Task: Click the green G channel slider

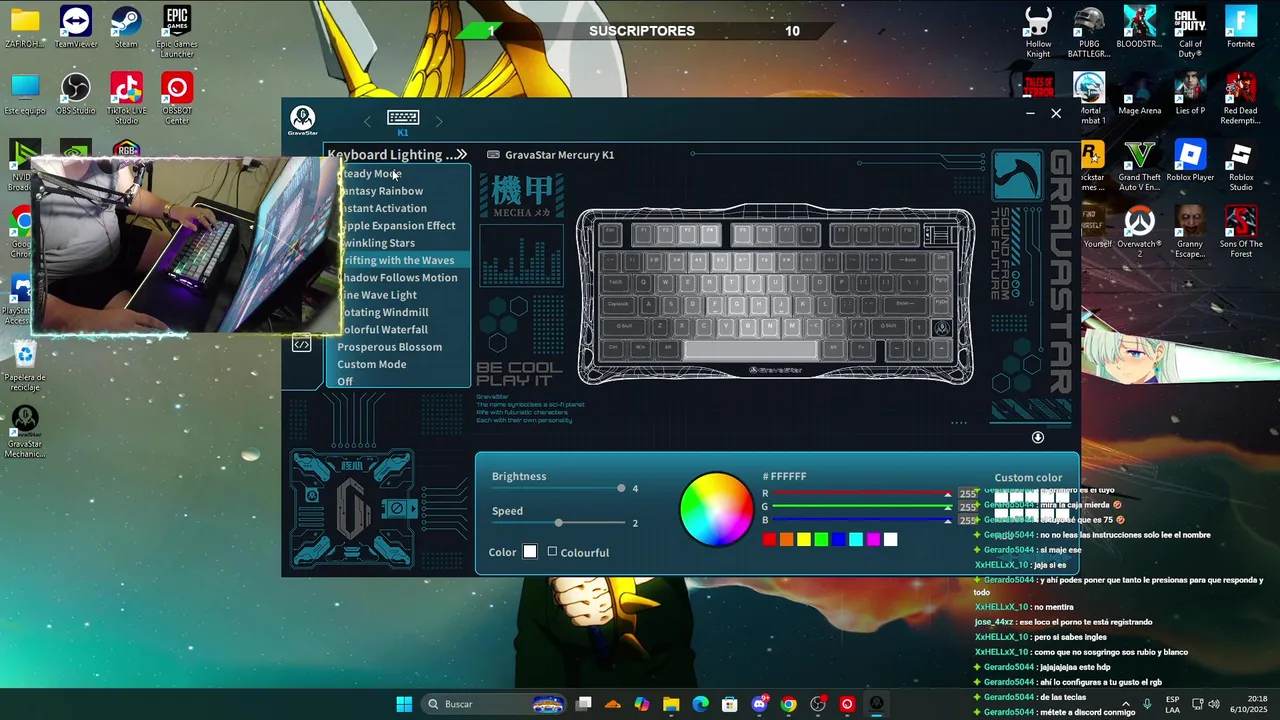Action: [x=862, y=507]
